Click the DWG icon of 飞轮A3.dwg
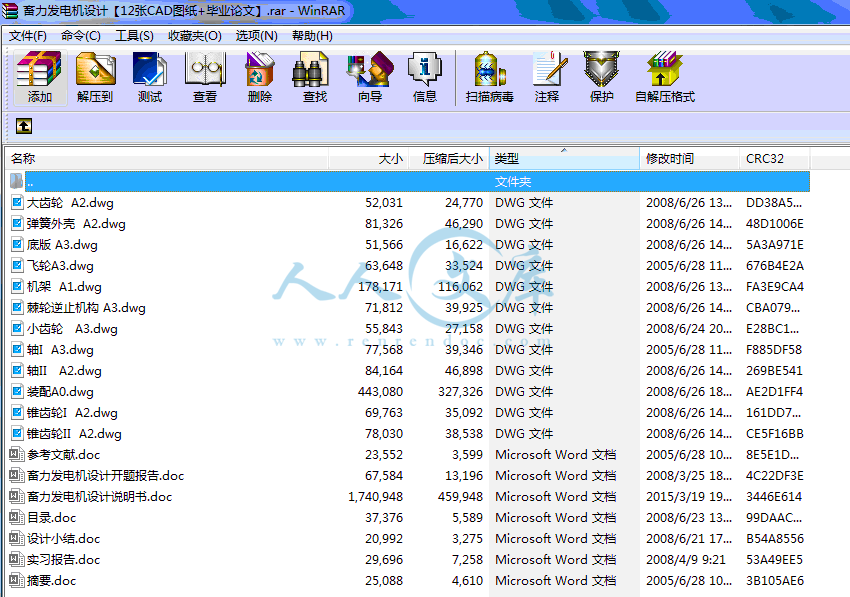 click(x=17, y=266)
